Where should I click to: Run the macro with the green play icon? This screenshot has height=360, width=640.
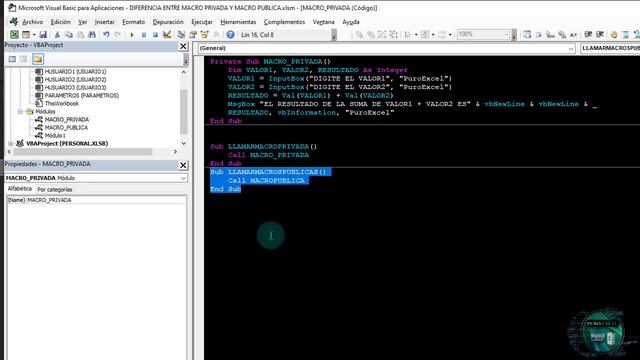click(132, 35)
